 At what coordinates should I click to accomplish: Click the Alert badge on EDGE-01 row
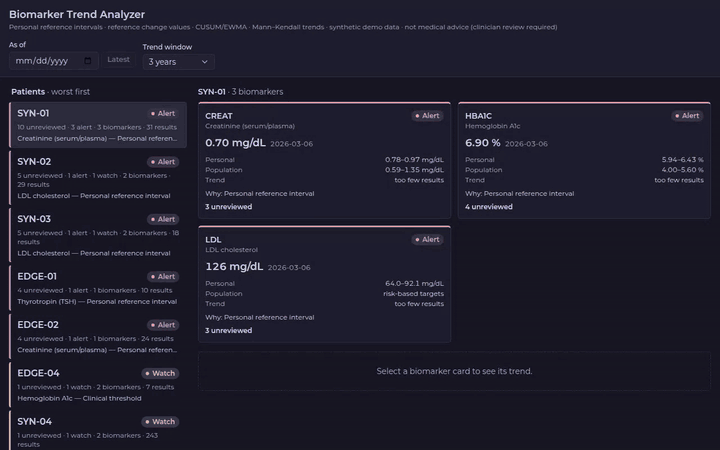tap(163, 276)
